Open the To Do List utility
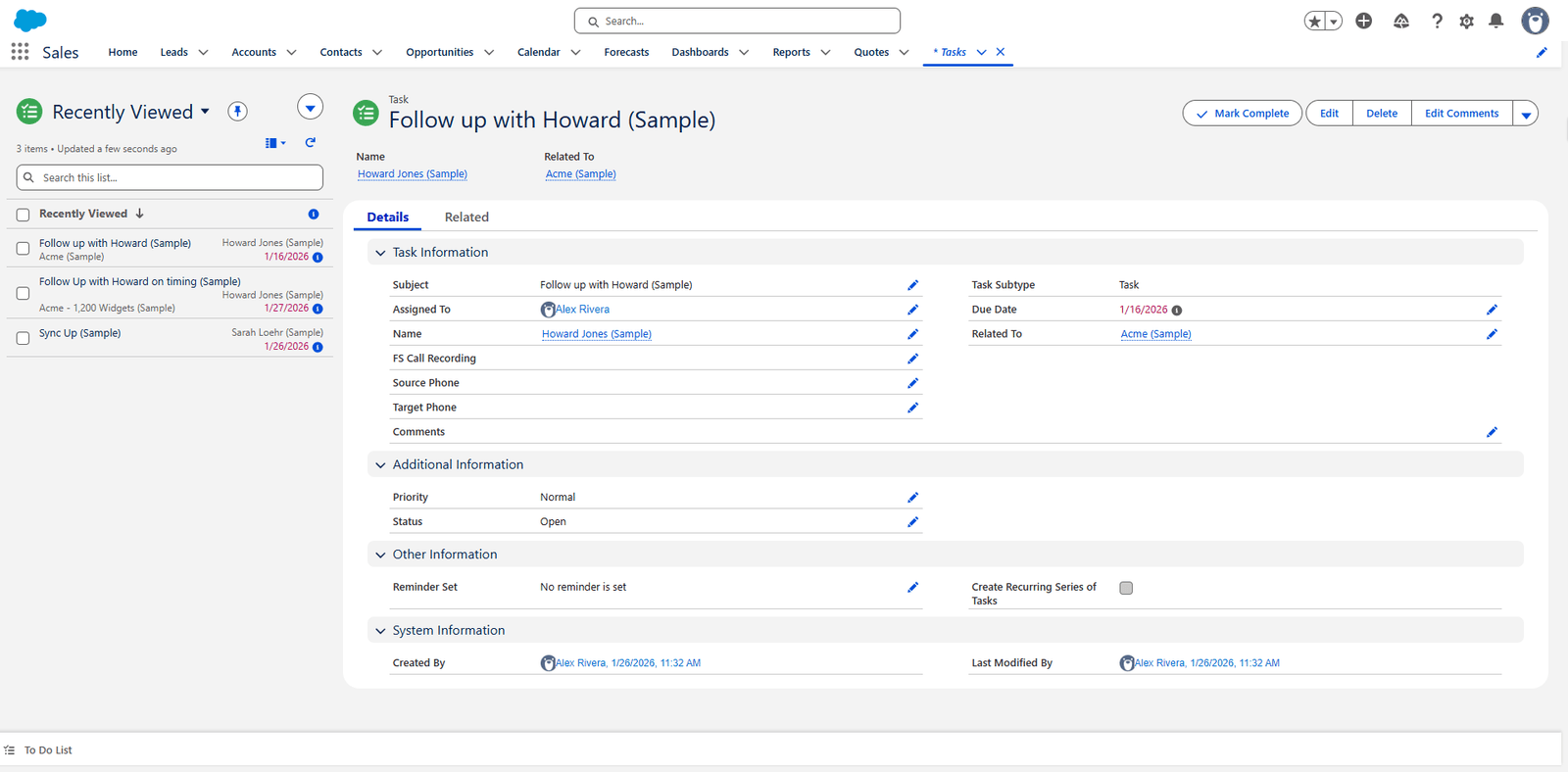This screenshot has width=1568, height=772. (38, 750)
